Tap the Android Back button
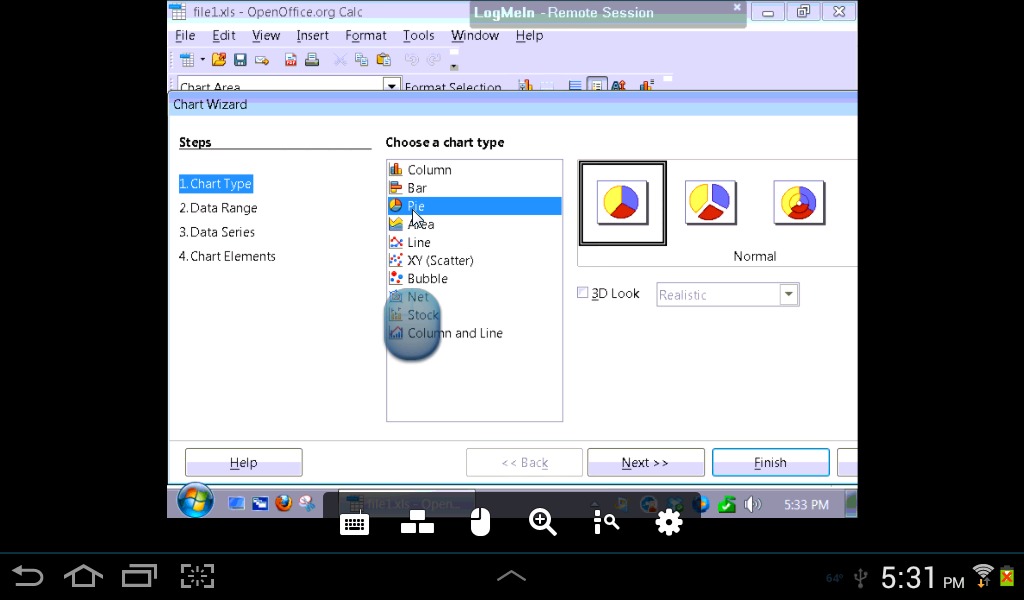This screenshot has height=600, width=1024. (x=28, y=576)
